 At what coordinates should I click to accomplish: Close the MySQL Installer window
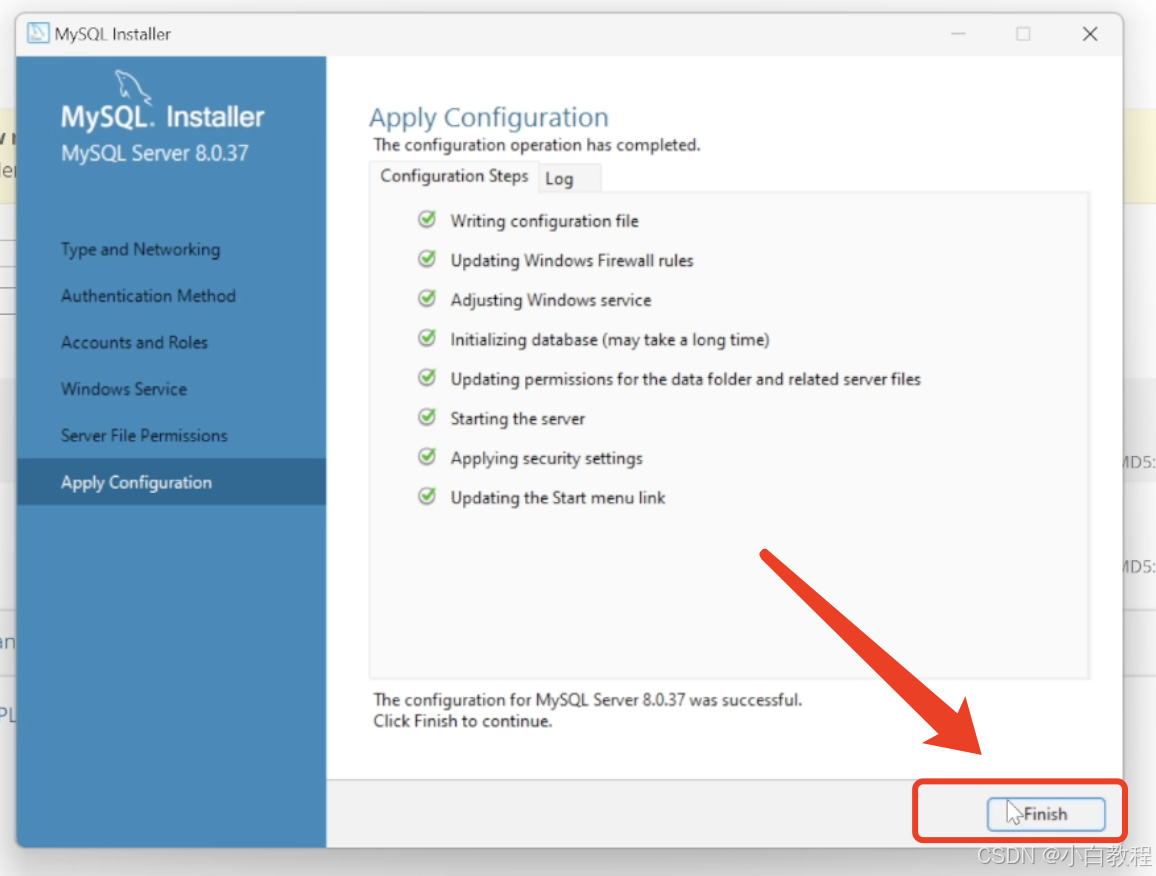(x=1090, y=34)
